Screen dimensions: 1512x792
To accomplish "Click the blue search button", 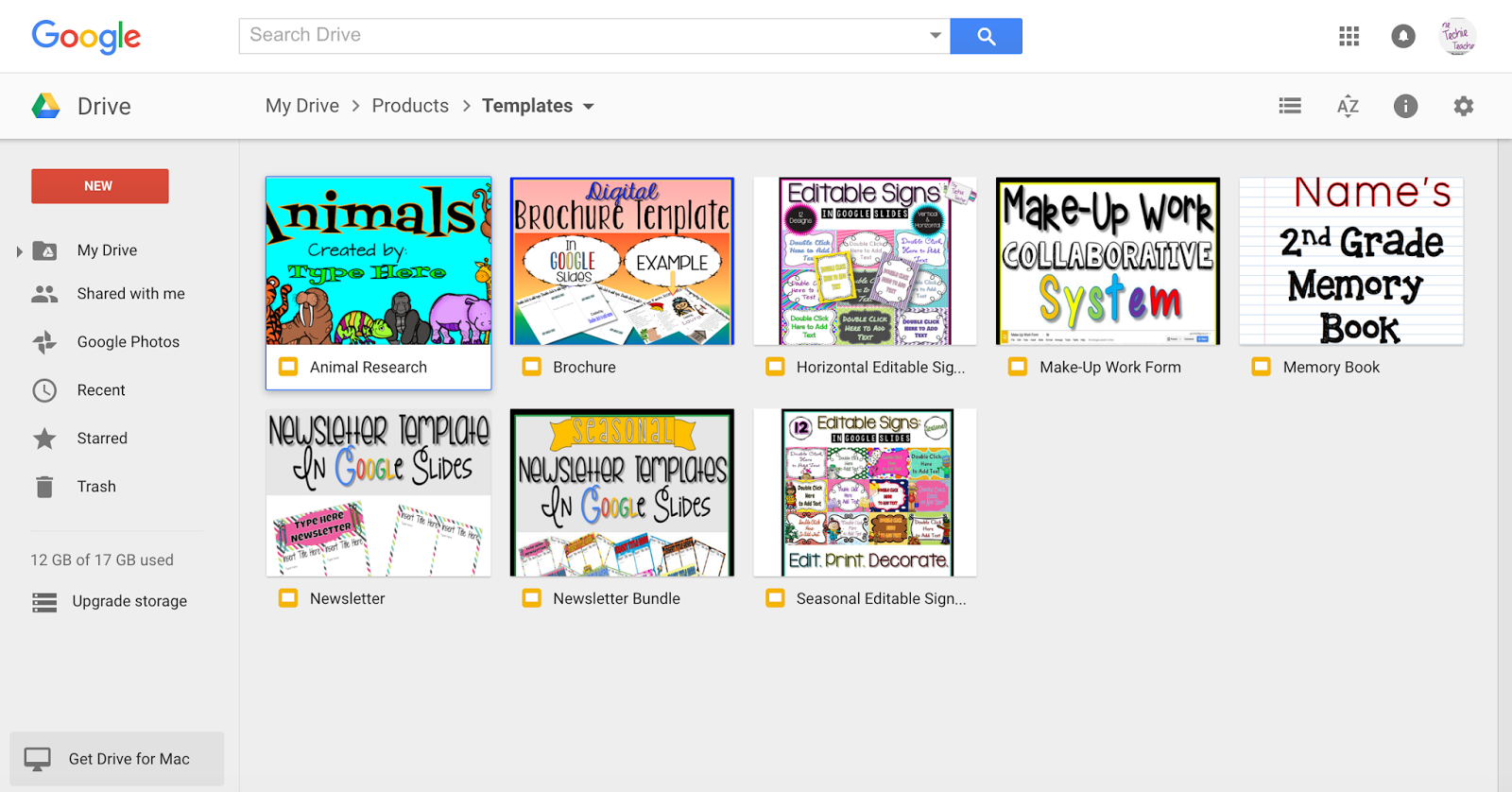I will point(986,36).
